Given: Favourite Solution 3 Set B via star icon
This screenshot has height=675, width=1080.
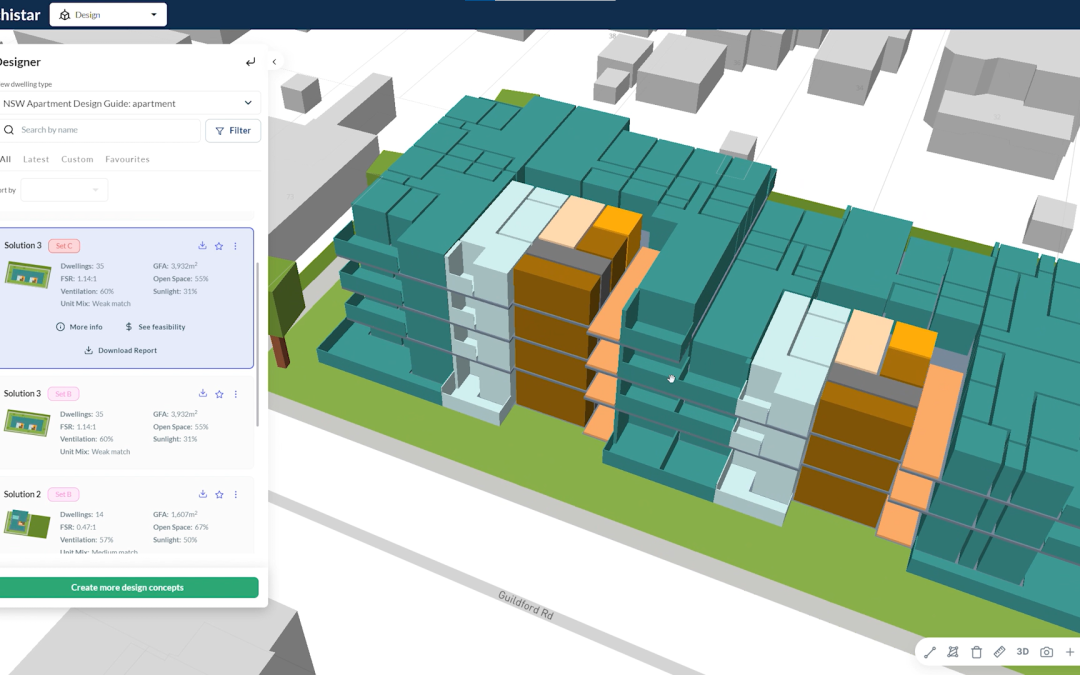Looking at the screenshot, I should pos(219,394).
